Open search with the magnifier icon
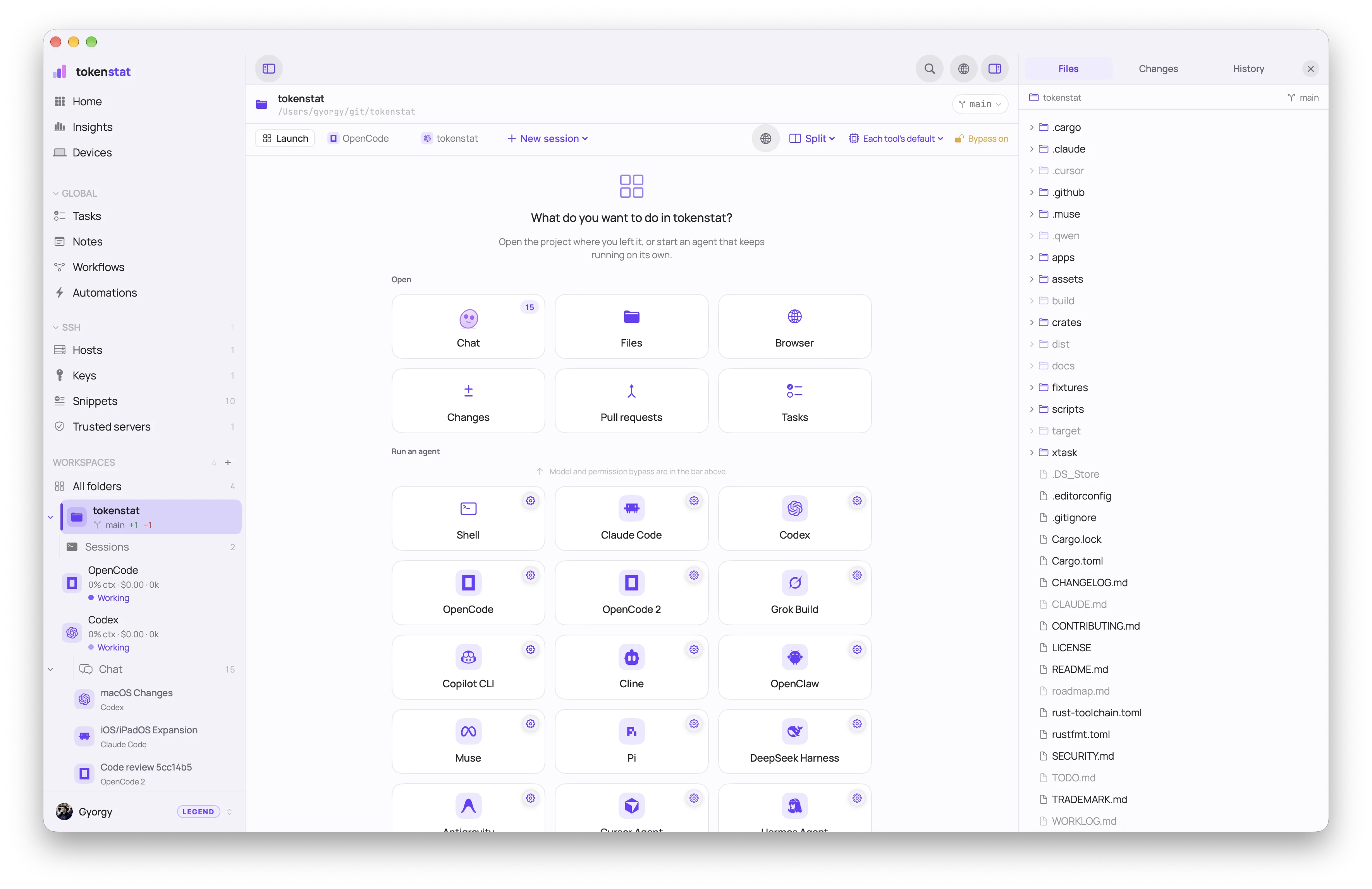This screenshot has height=889, width=1372. click(x=929, y=69)
